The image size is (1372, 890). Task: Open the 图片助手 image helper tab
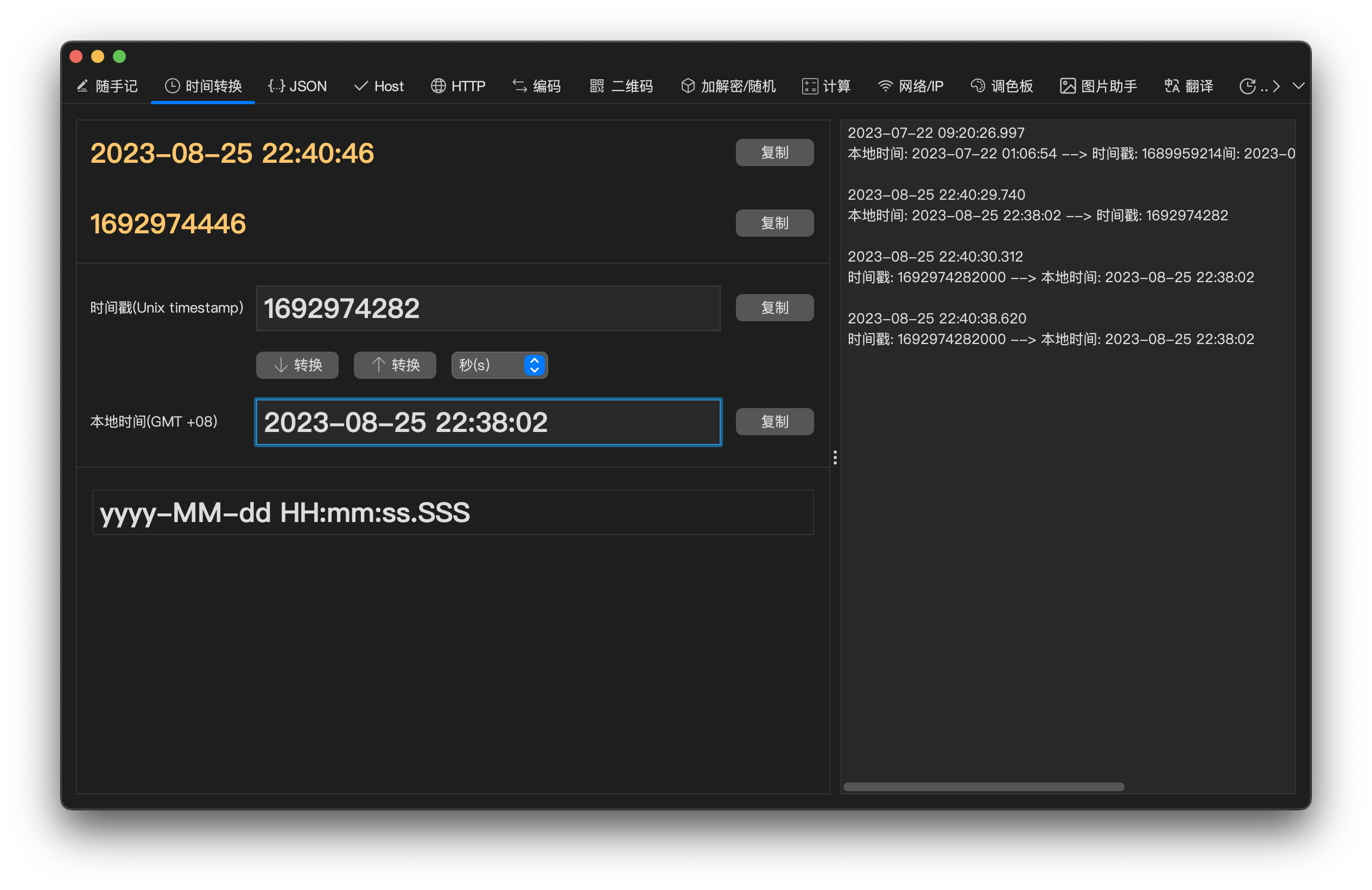click(1098, 86)
